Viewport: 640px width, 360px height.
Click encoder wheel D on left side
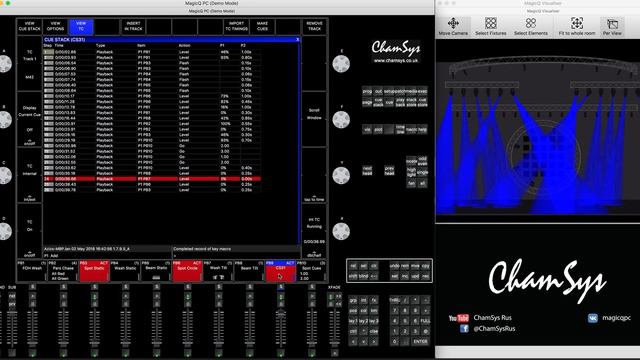[x=5, y=231]
